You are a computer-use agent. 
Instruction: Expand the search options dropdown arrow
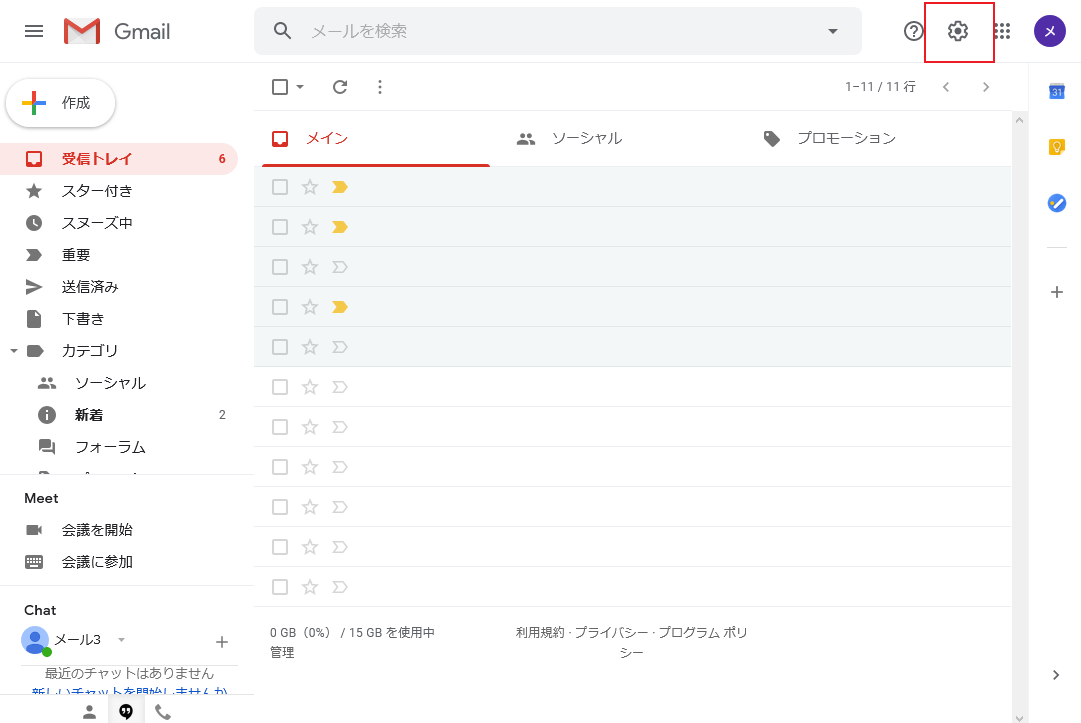(833, 31)
